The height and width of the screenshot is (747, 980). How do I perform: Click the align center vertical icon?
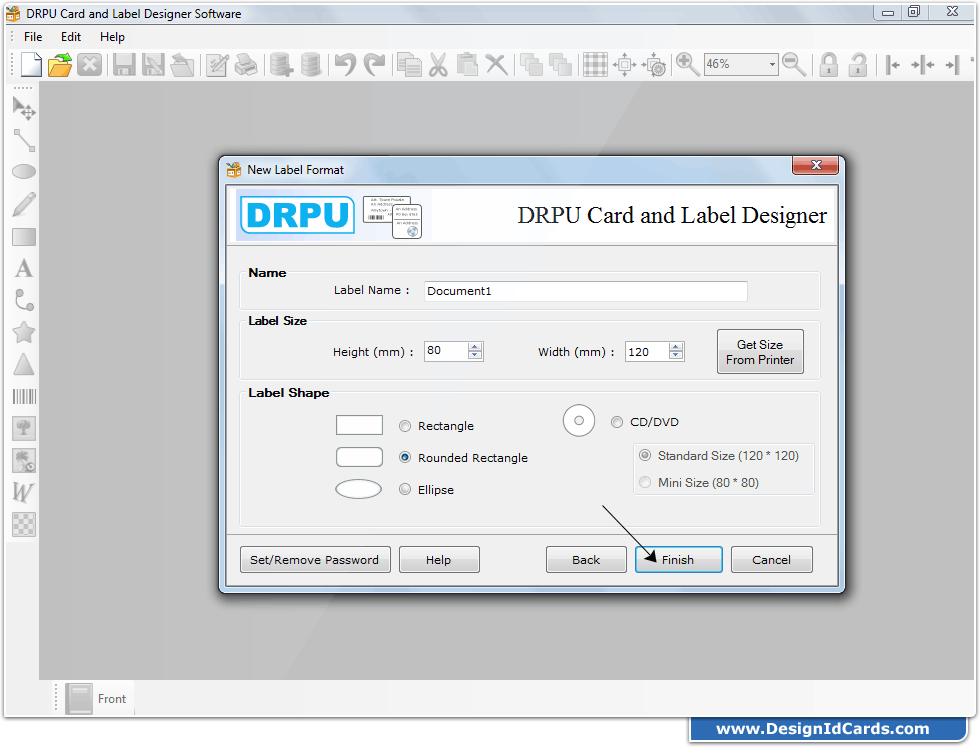pos(922,64)
